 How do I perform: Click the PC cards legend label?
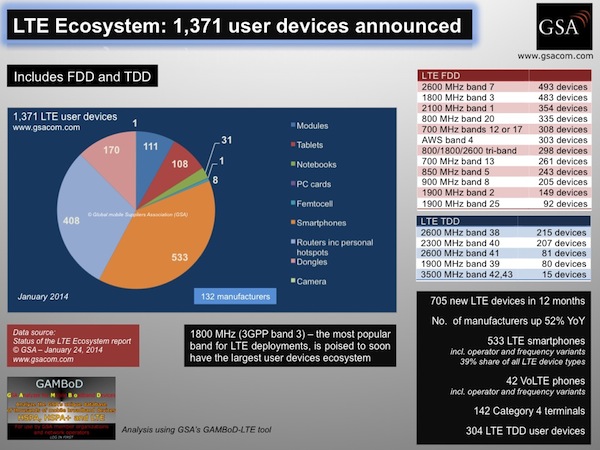click(x=314, y=184)
